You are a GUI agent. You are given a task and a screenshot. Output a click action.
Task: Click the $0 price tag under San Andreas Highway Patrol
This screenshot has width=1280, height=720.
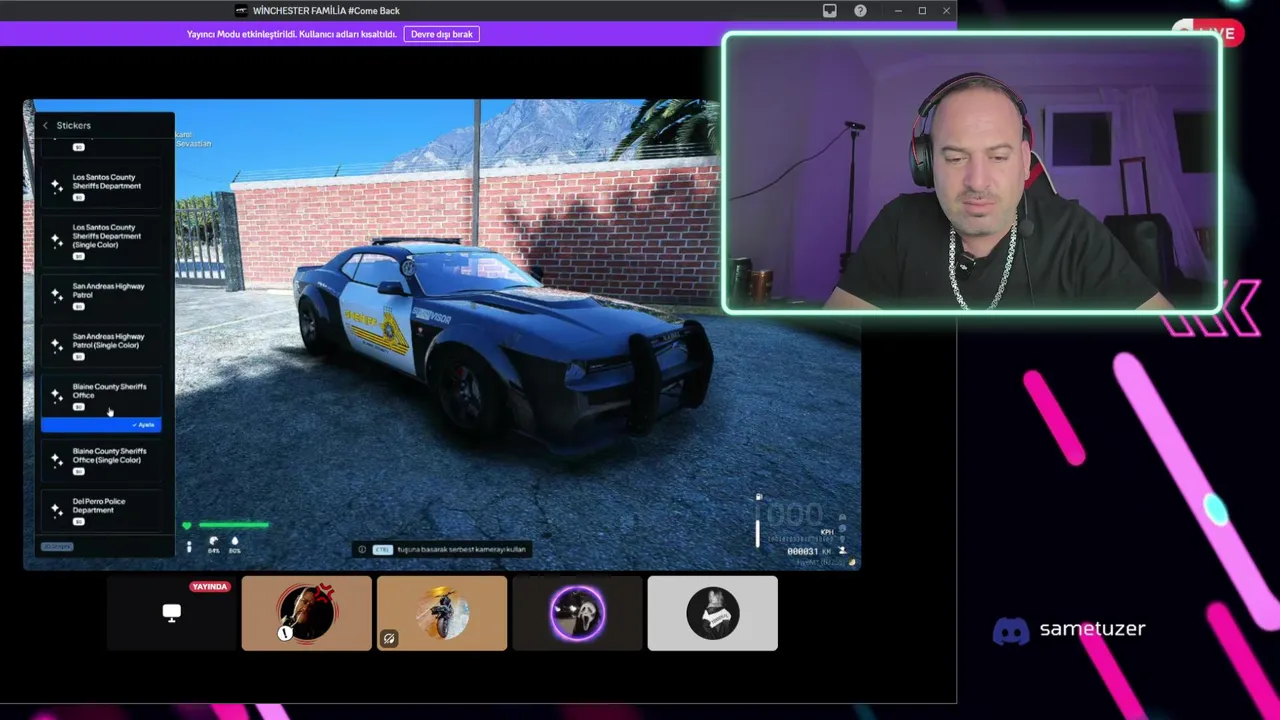[78, 306]
